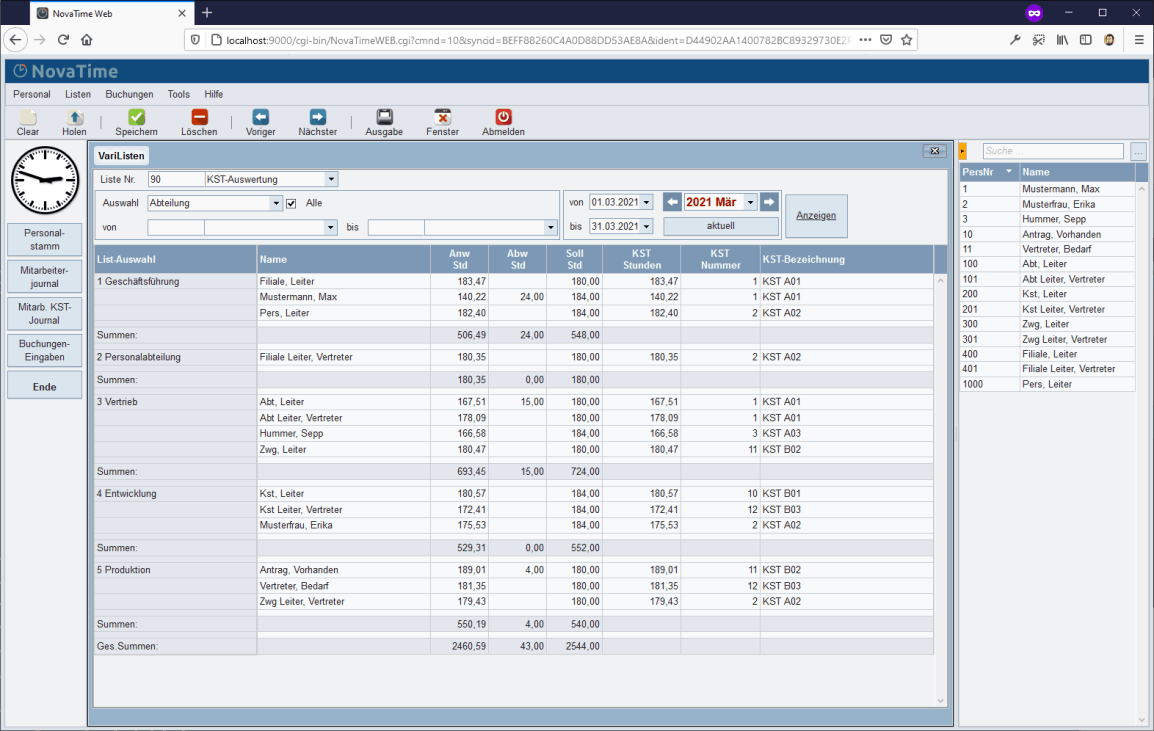Select the VariListen tab
This screenshot has height=731, width=1154.
point(121,155)
